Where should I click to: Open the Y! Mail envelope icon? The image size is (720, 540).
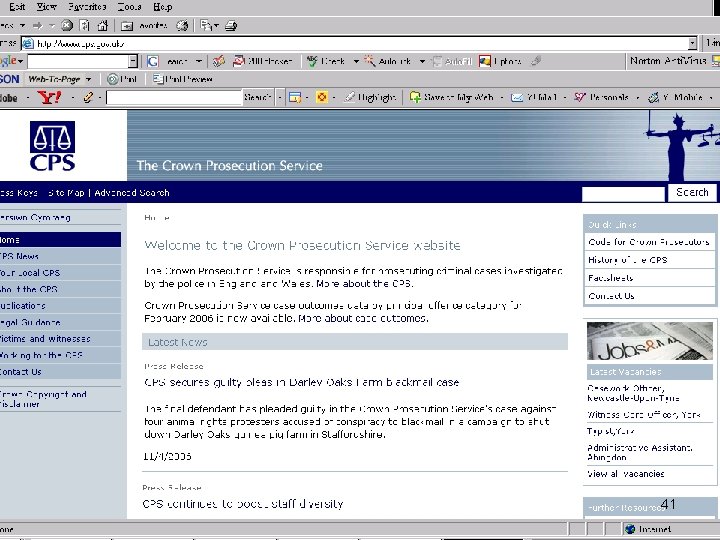517,97
